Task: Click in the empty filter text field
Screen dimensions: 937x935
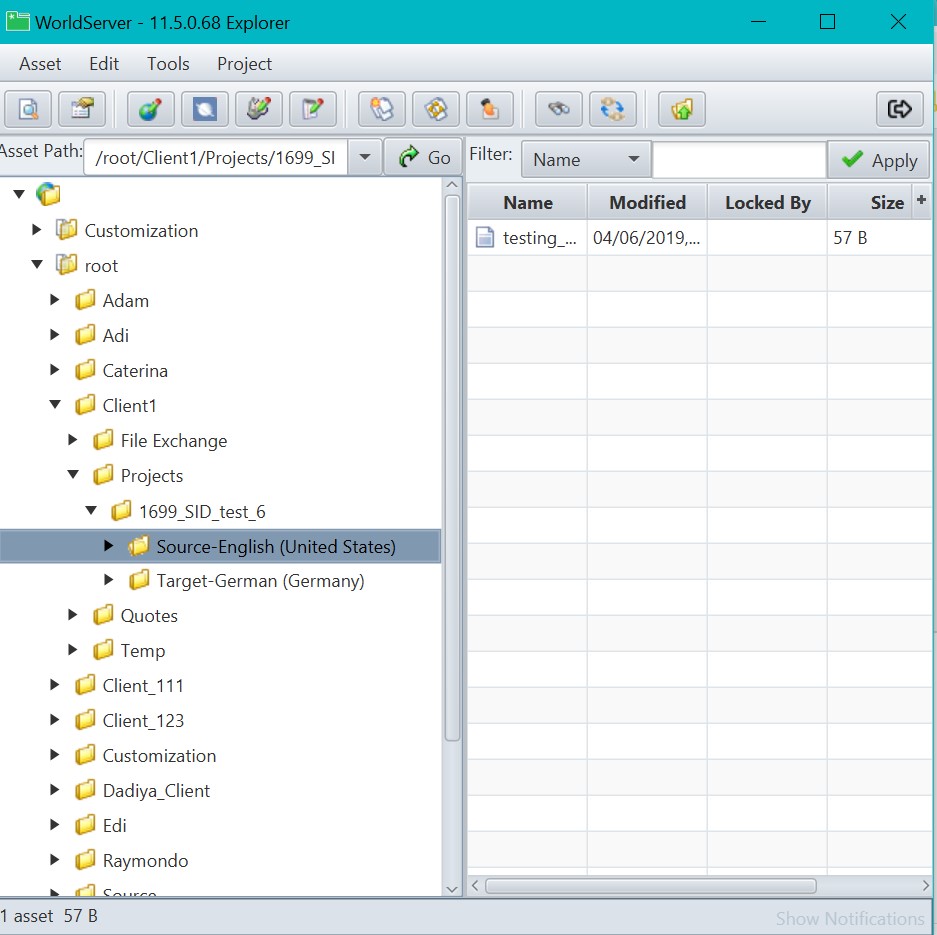Action: click(739, 160)
